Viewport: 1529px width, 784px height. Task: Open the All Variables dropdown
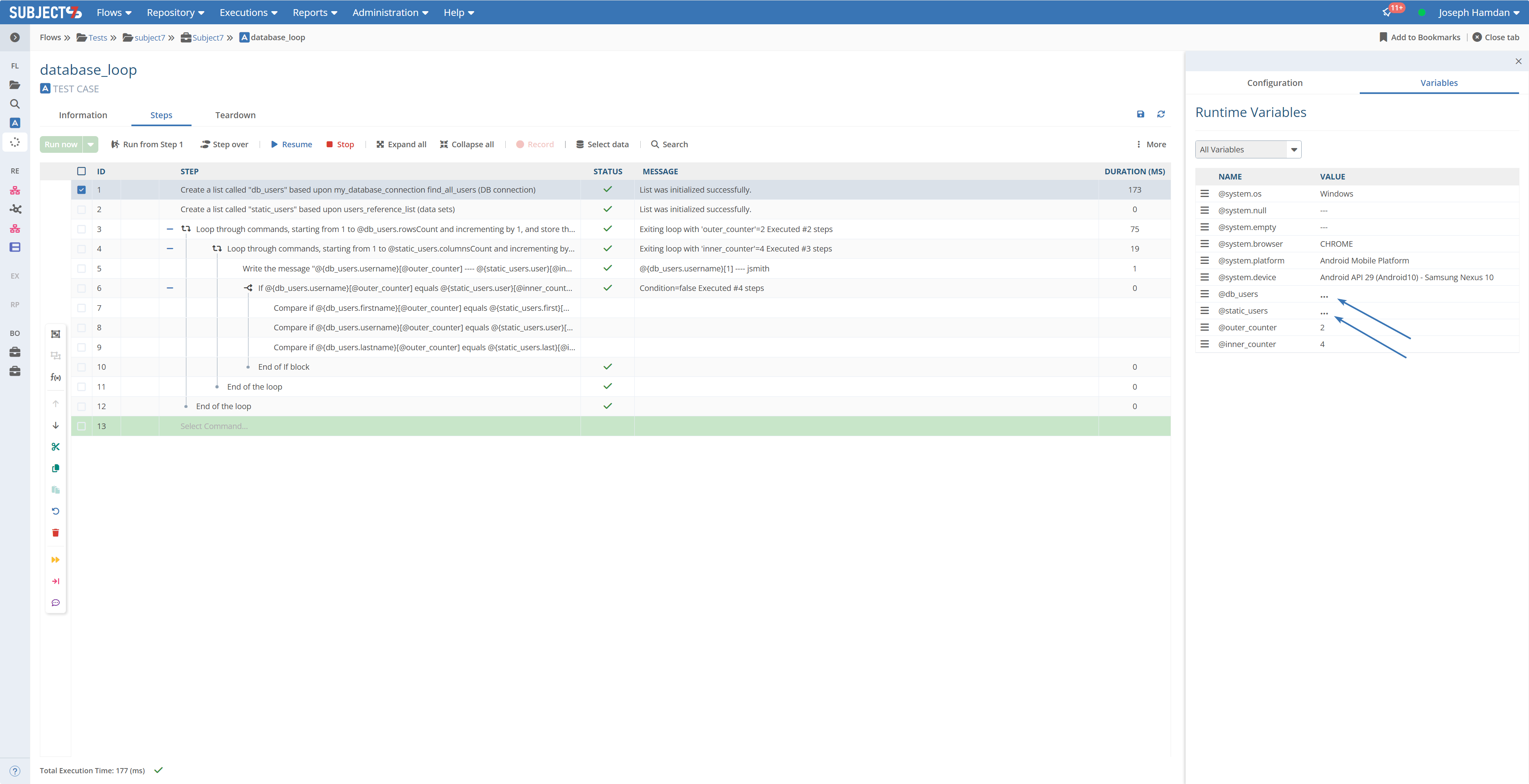pyautogui.click(x=1247, y=150)
